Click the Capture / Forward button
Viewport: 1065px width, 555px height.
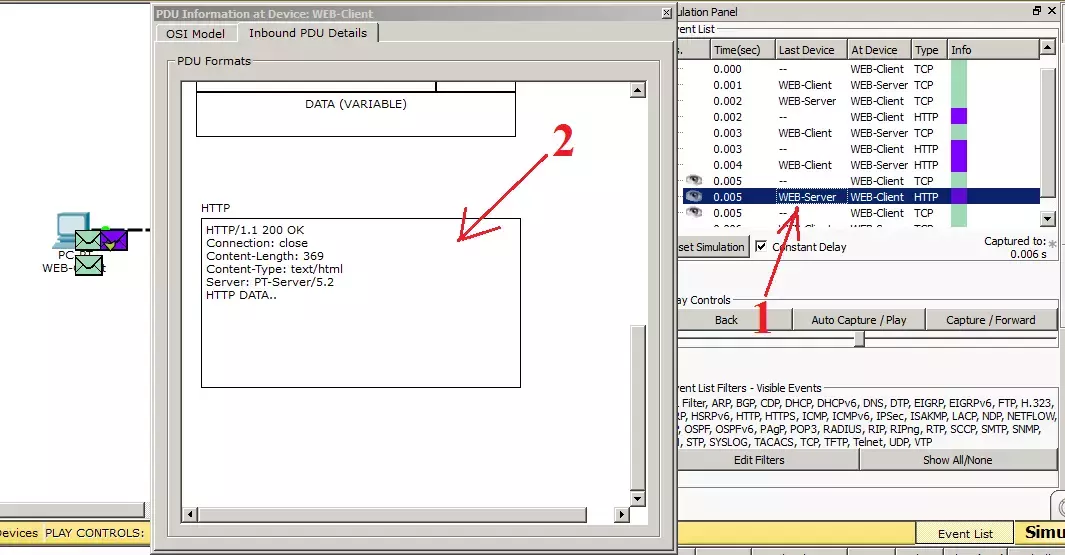[x=990, y=320]
